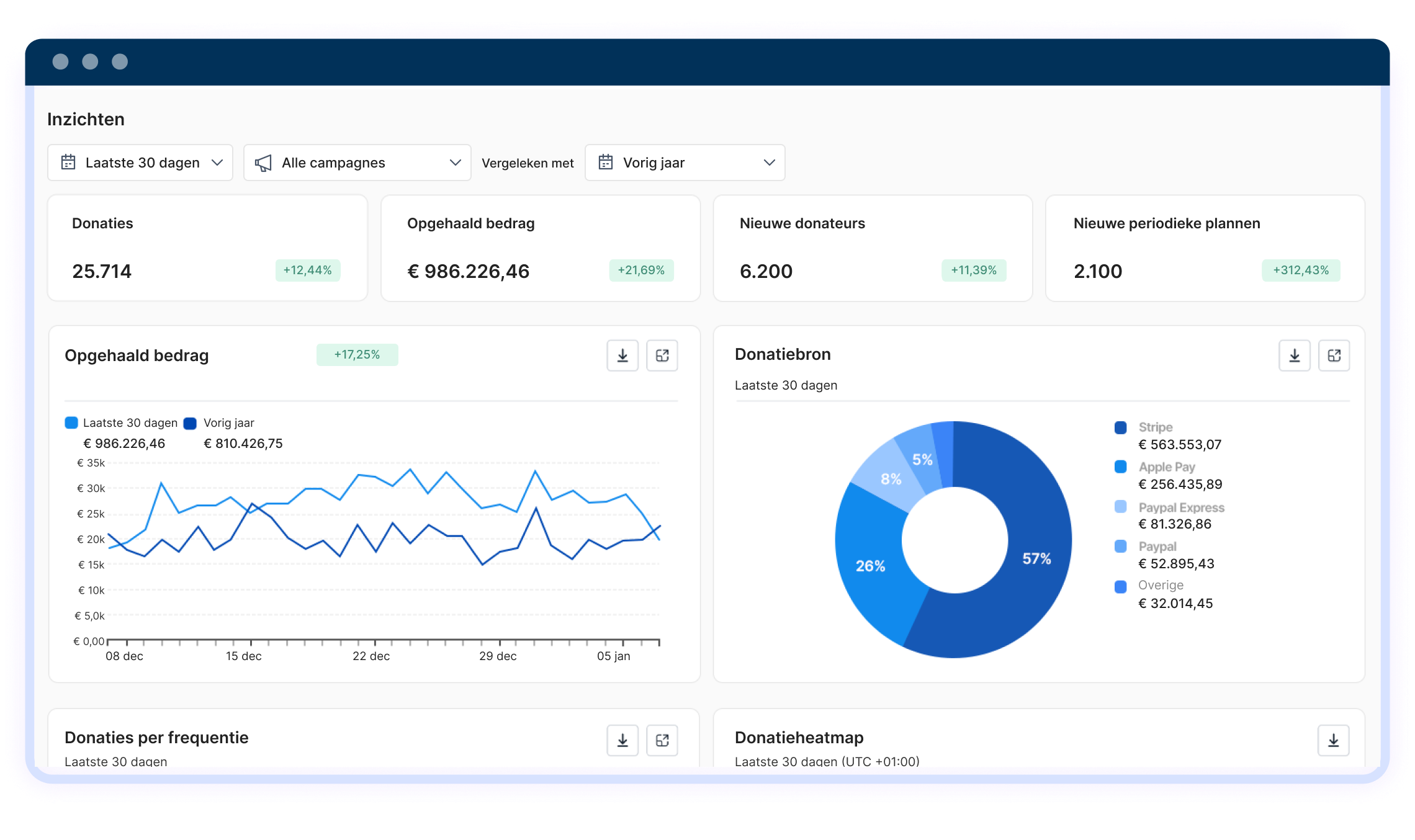
Task: Click the Overige legend color swatch
Action: [x=1121, y=586]
